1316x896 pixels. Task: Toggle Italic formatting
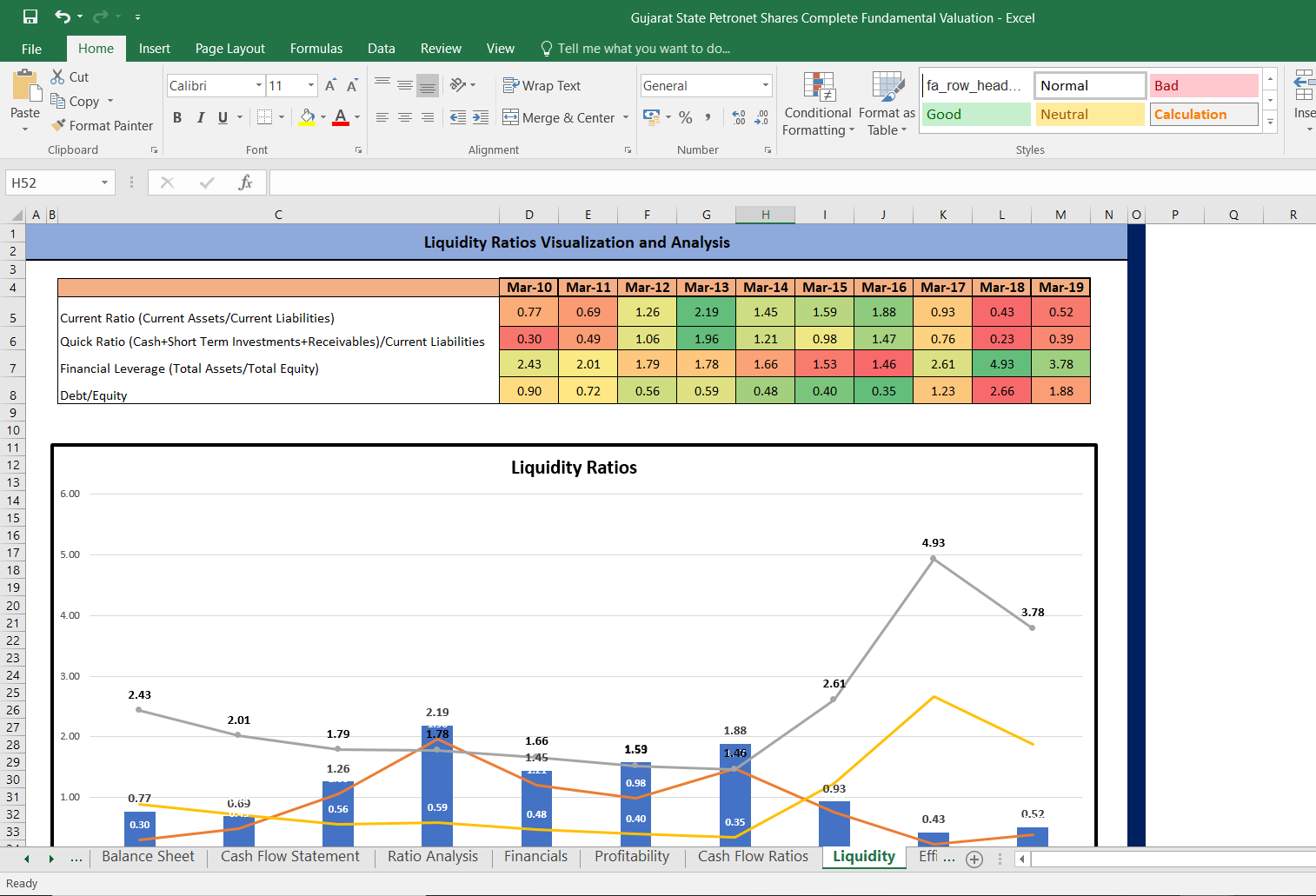tap(200, 117)
